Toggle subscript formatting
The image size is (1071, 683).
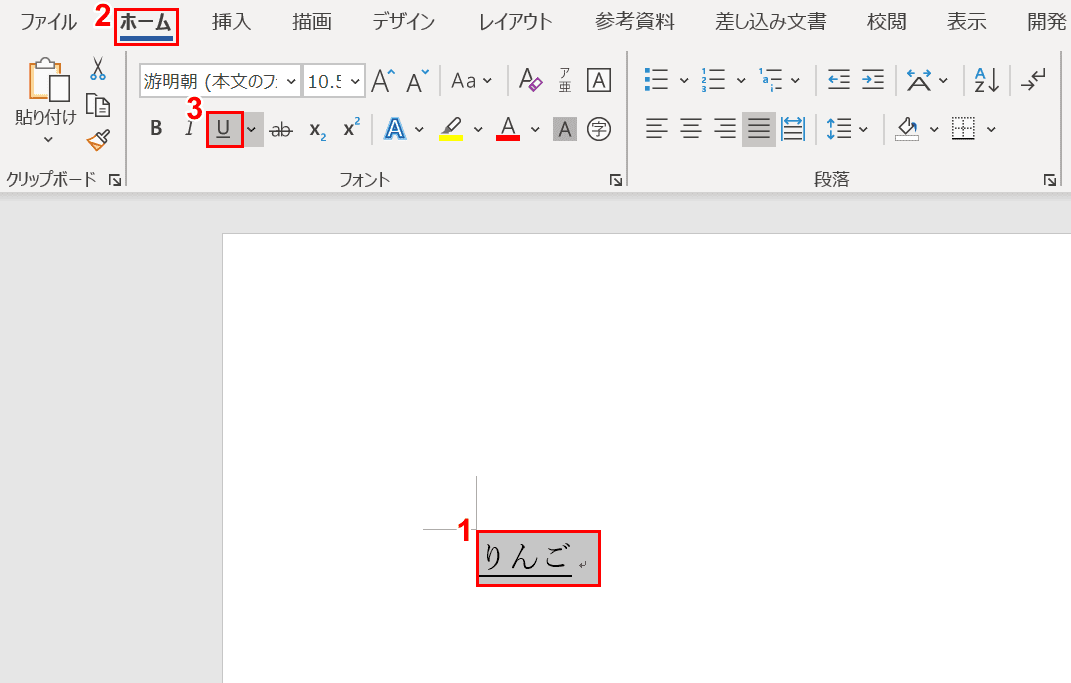pos(317,129)
